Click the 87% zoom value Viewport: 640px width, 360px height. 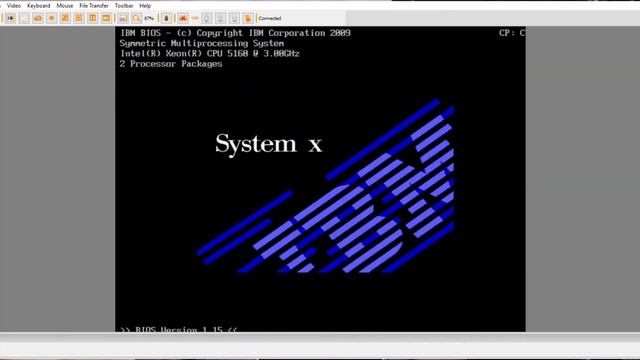149,18
